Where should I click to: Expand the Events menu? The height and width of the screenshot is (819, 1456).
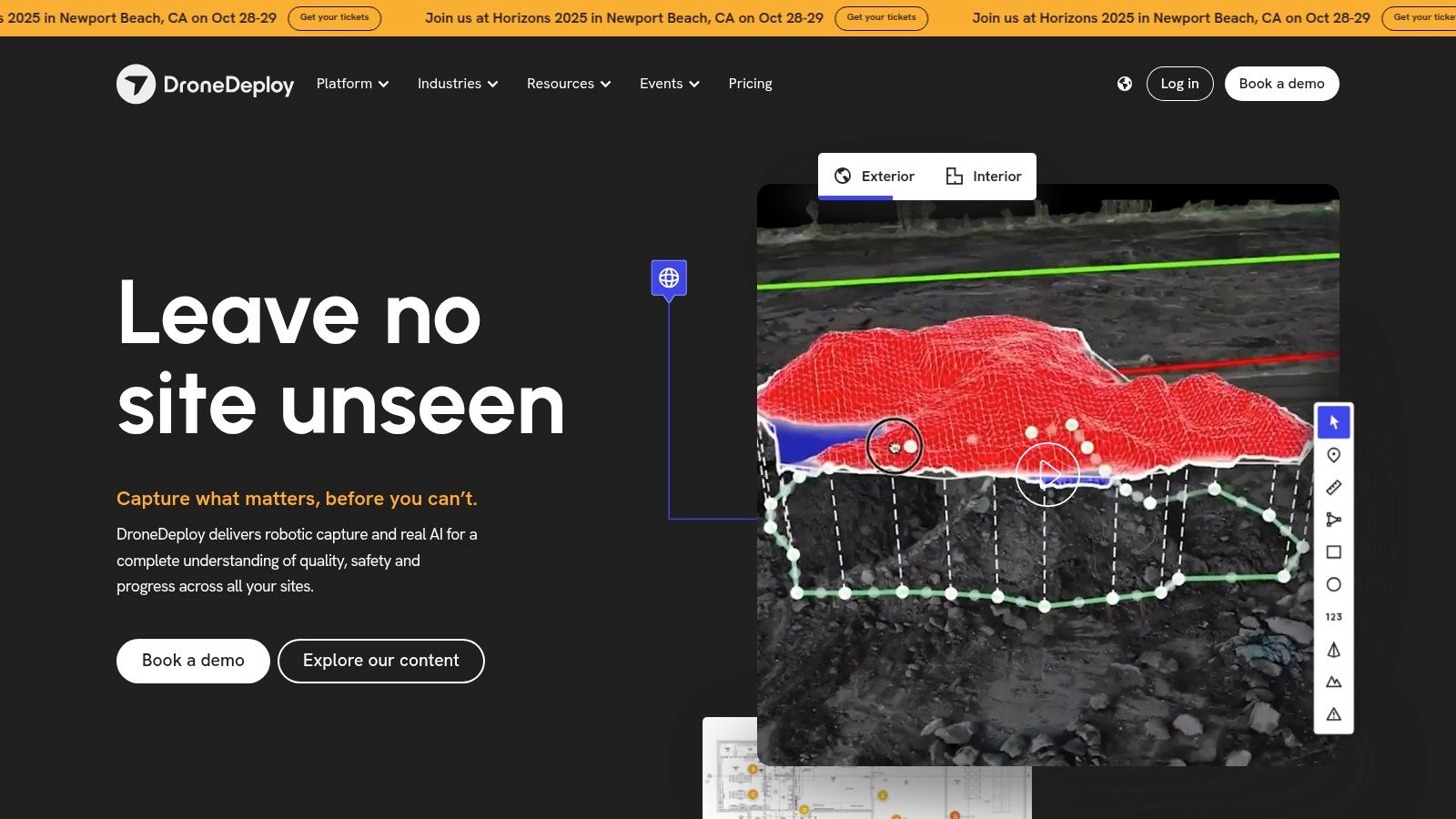pos(670,84)
